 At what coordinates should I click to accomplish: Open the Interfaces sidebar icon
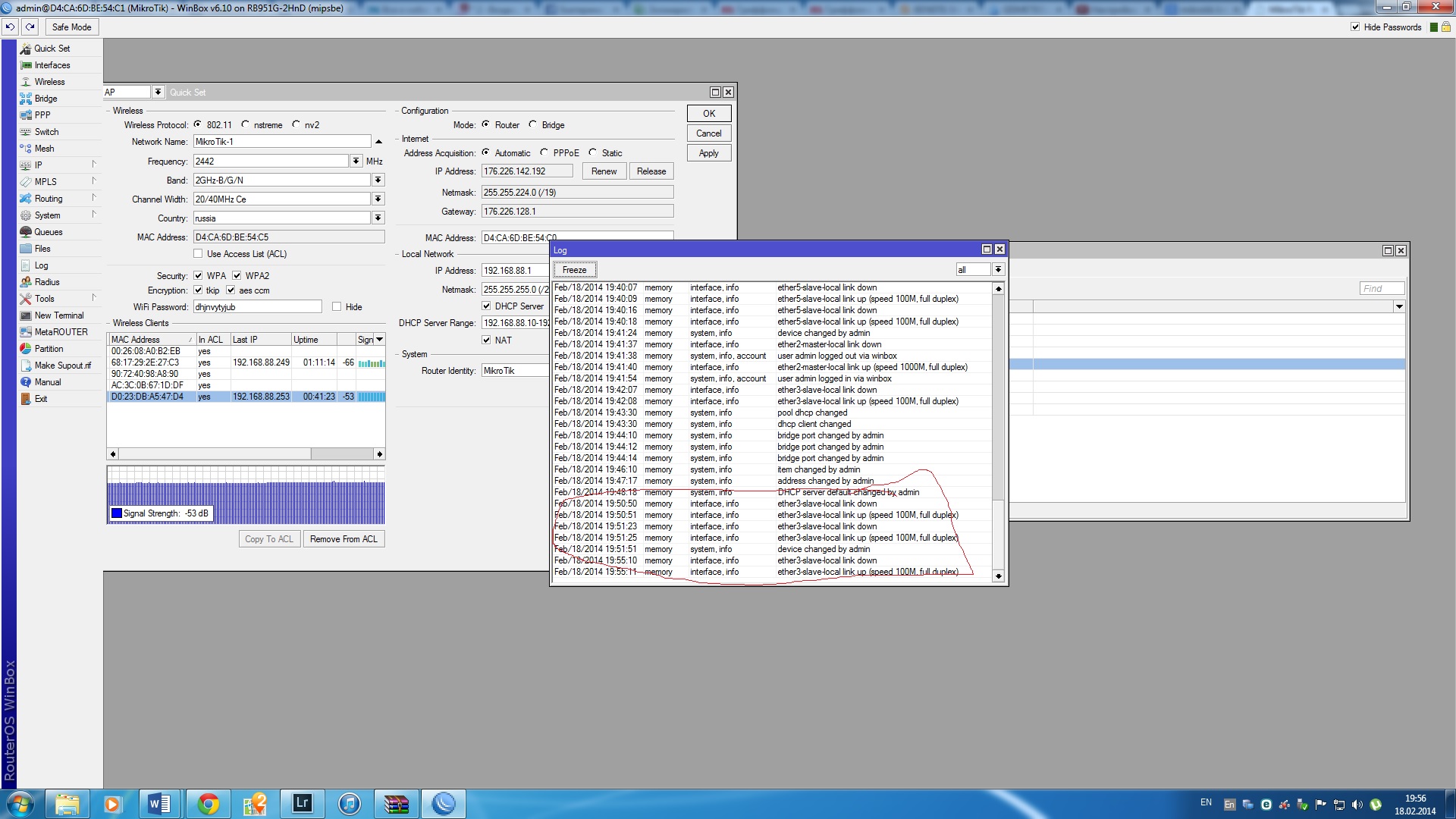[x=26, y=65]
